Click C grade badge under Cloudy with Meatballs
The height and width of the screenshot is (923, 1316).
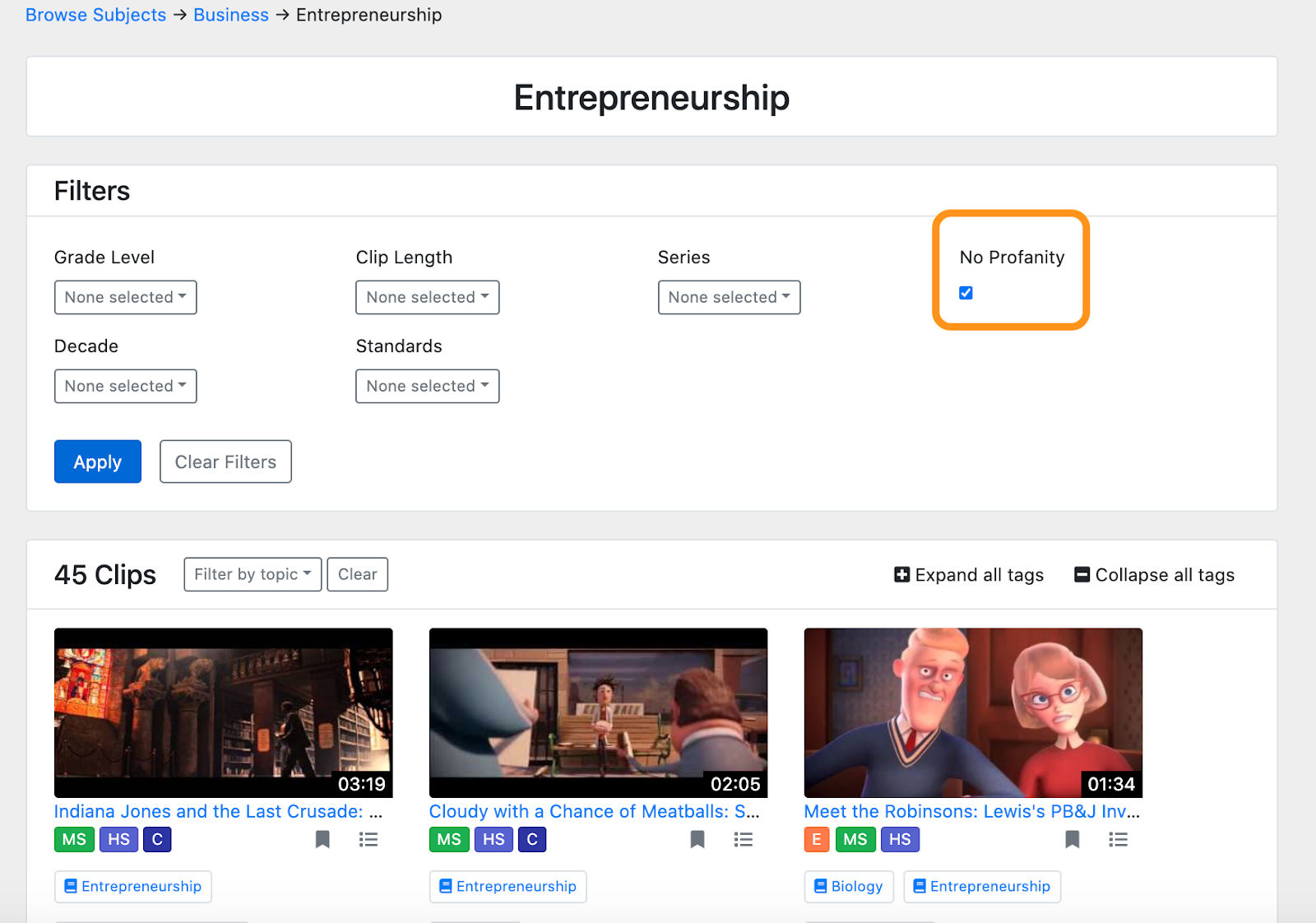[532, 839]
